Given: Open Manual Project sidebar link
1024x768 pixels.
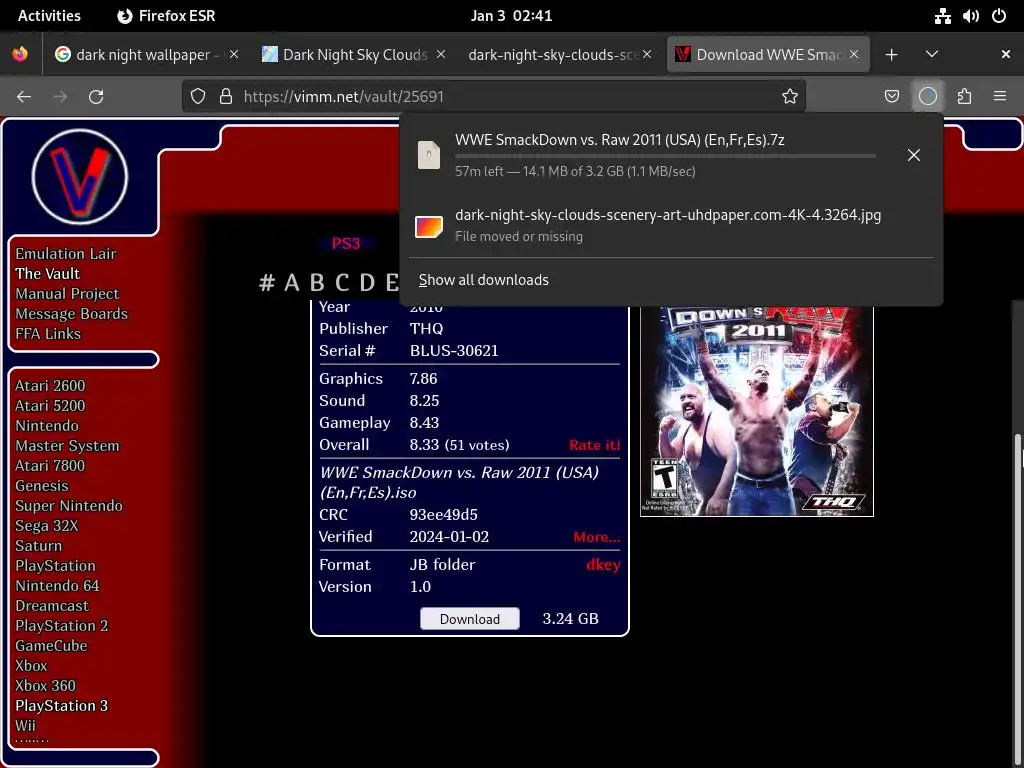Looking at the screenshot, I should point(67,294).
